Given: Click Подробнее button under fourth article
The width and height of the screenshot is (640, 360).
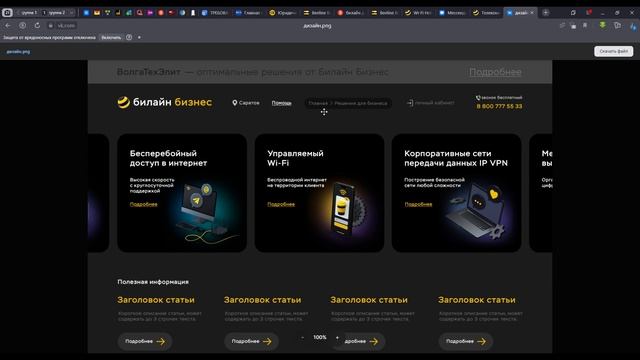Looking at the screenshot, I should (466, 341).
